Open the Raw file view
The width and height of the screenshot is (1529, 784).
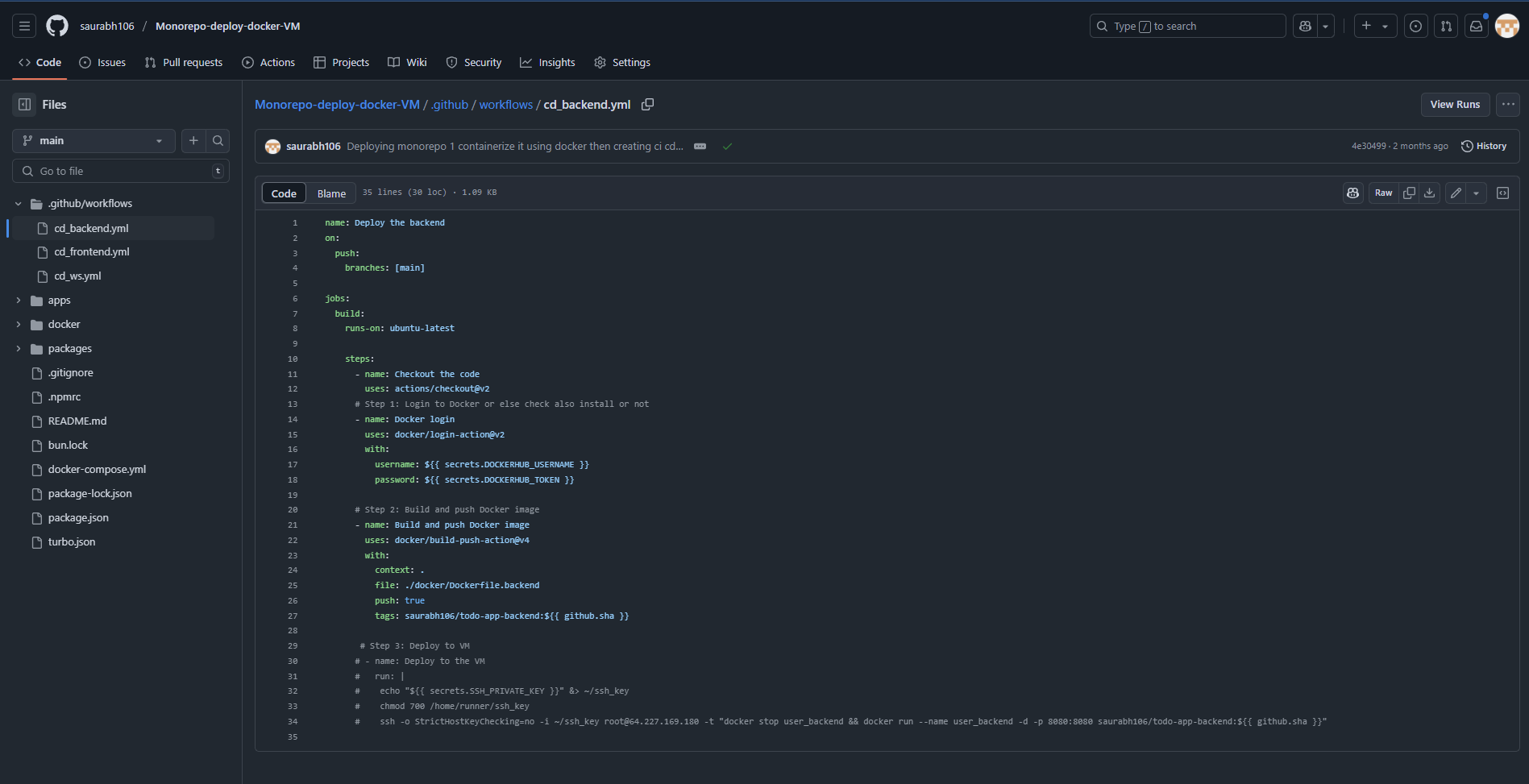(x=1383, y=193)
